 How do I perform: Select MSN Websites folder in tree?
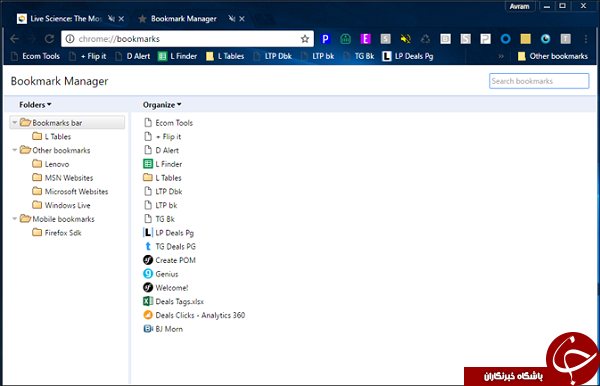(x=63, y=178)
